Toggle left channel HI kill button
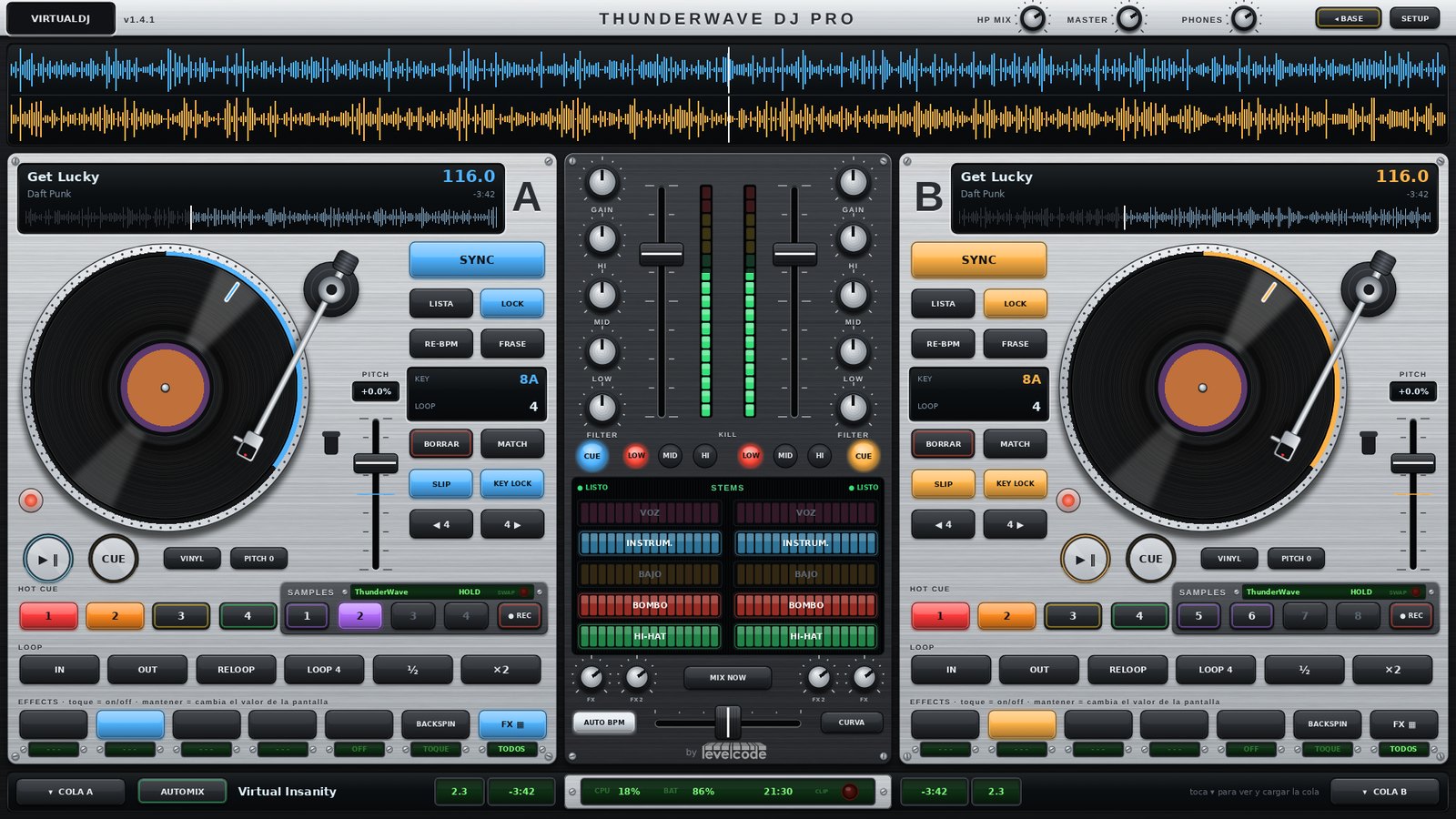This screenshot has height=819, width=1456. pos(704,455)
